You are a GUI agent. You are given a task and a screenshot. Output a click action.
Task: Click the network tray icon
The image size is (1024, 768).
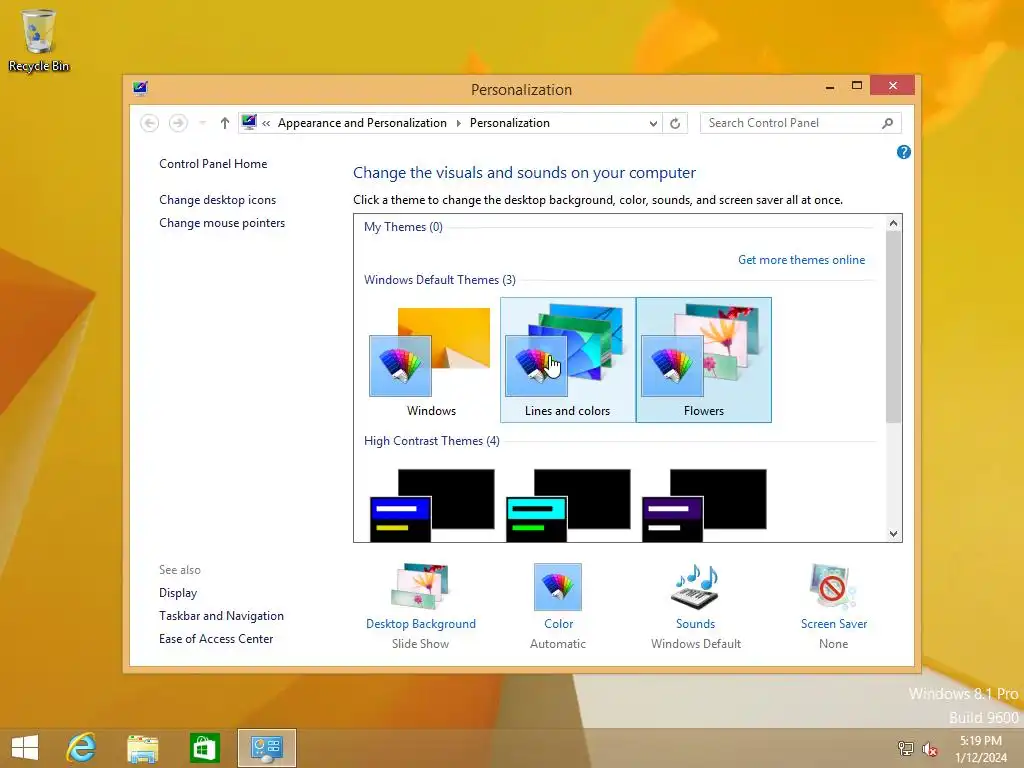(x=906, y=748)
